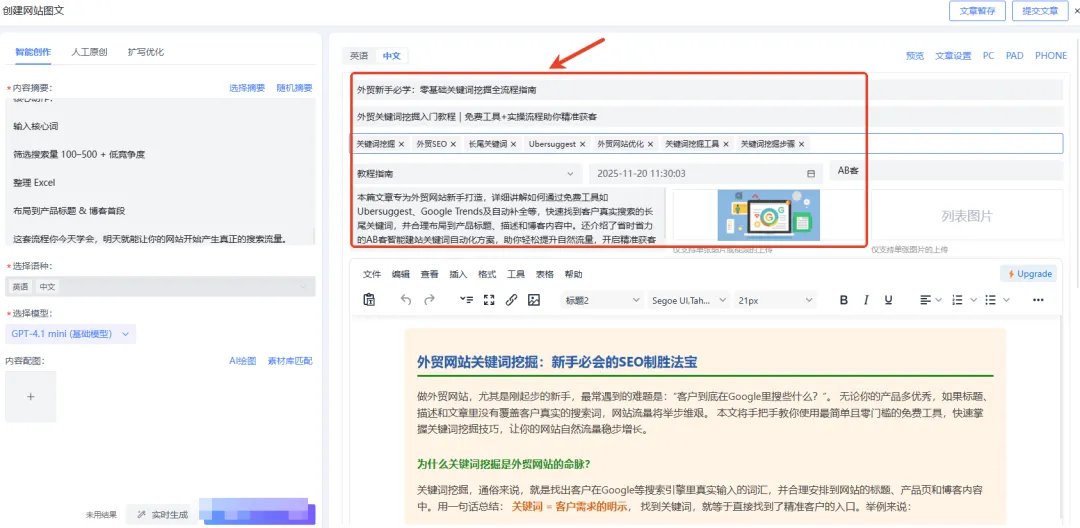This screenshot has width=1080, height=528.
Task: Click the paste clipboard icon in editor toolbar
Action: click(x=369, y=300)
